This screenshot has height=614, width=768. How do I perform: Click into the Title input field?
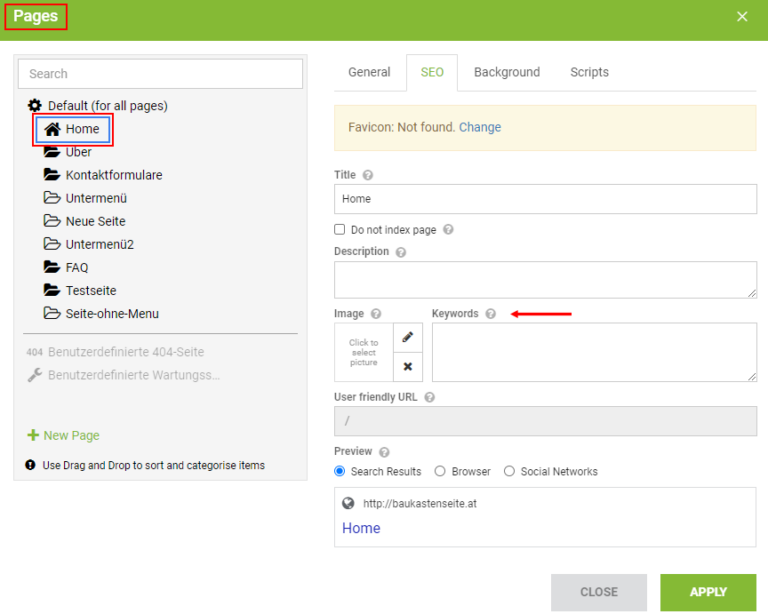pyautogui.click(x=545, y=199)
